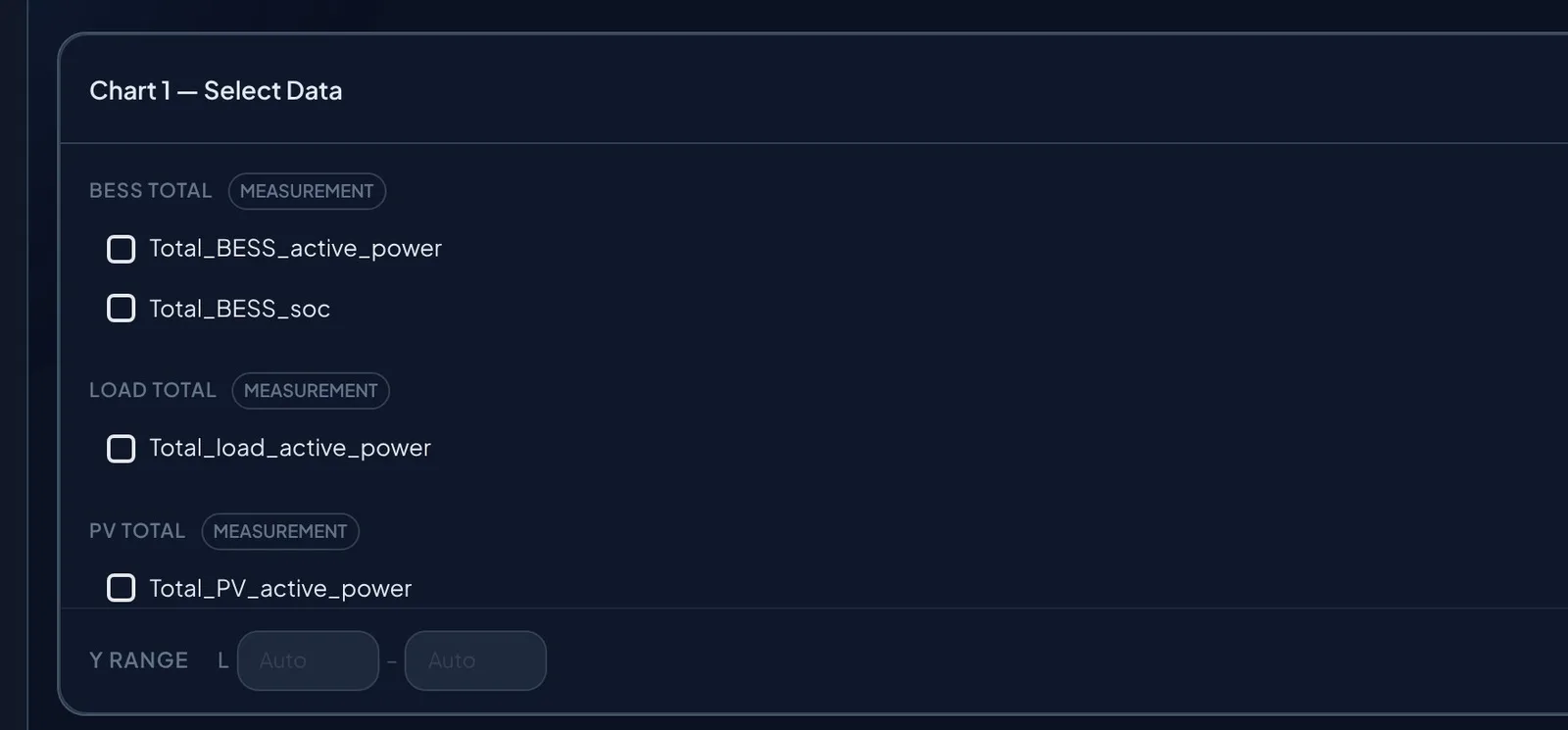Tick the Total_BESS_soc checkbox
Screen dimensions: 1568x730
click(121, 309)
